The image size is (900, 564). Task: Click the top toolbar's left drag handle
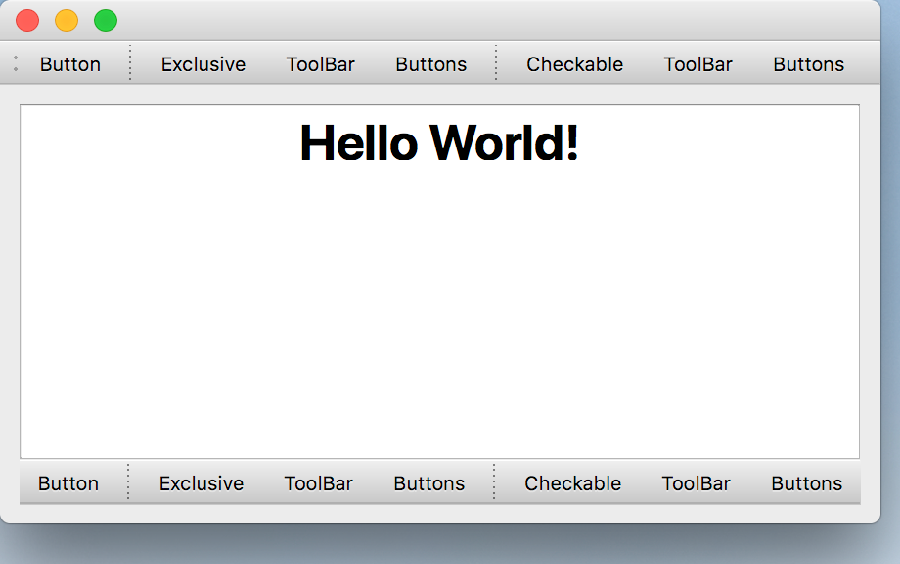pyautogui.click(x=16, y=64)
